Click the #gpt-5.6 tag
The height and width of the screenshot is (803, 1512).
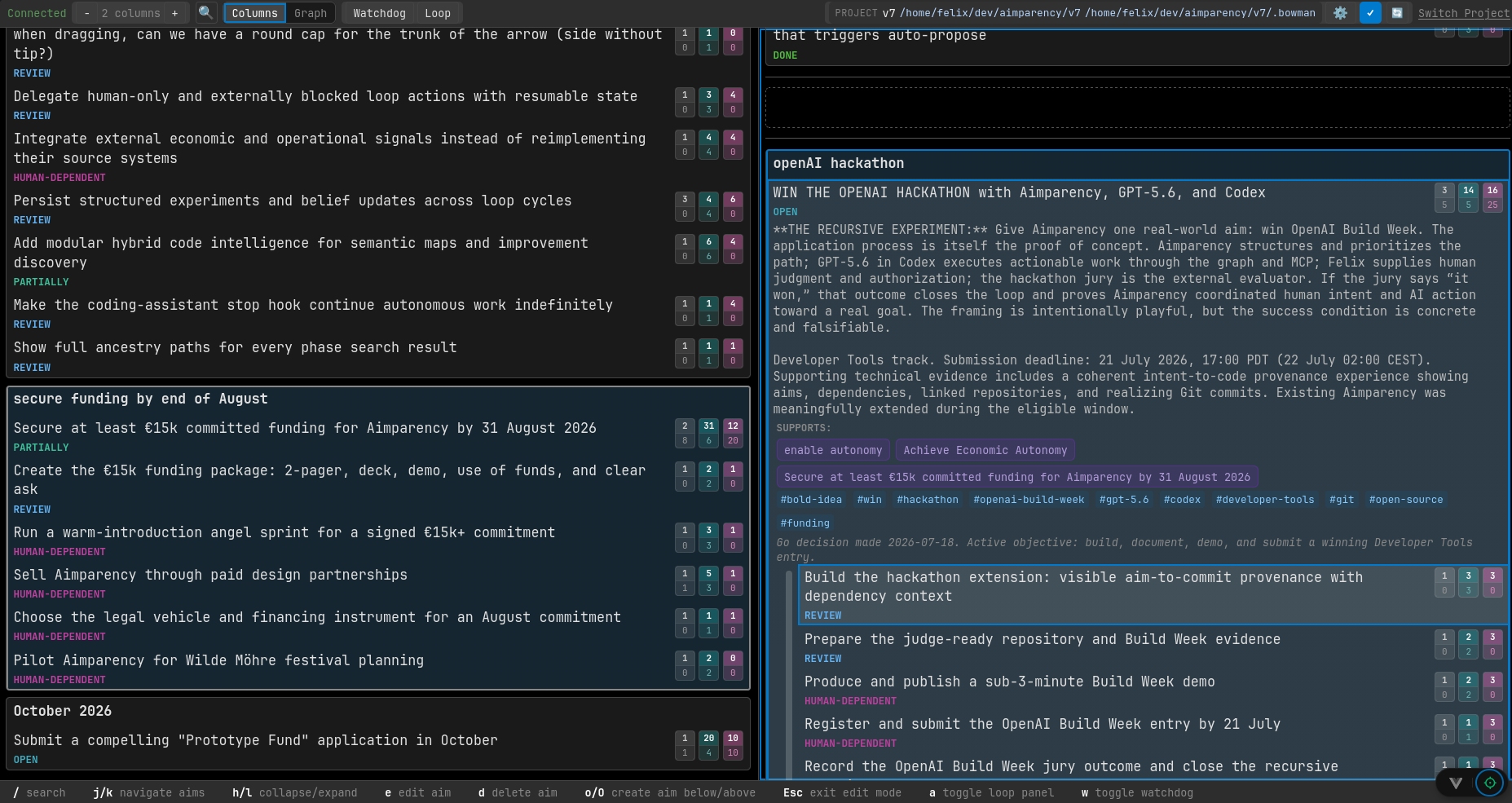coord(1124,500)
